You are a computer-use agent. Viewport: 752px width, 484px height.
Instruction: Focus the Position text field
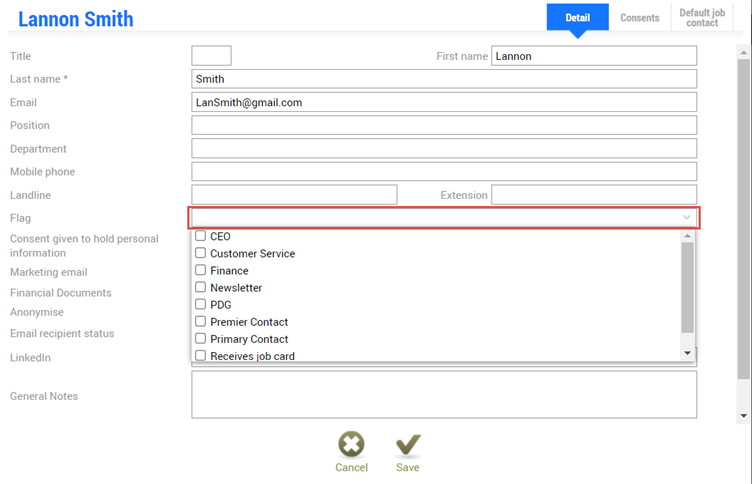pos(443,126)
